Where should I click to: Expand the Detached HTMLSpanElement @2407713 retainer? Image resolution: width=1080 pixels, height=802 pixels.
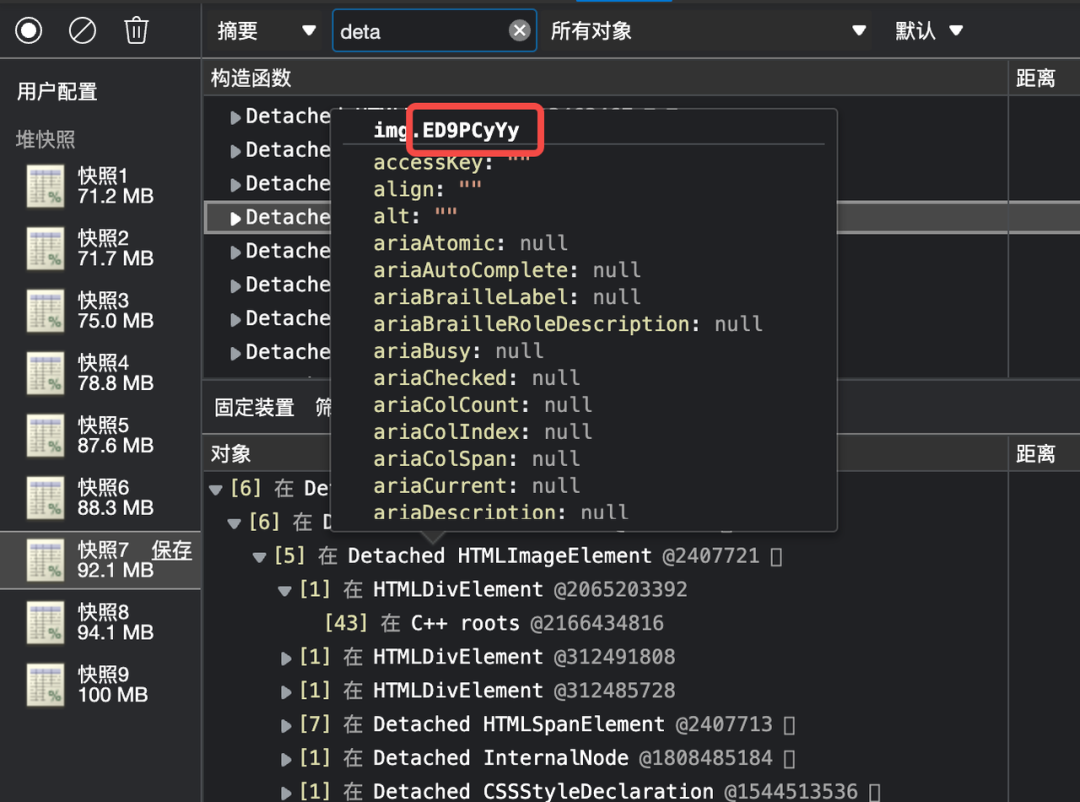(286, 726)
